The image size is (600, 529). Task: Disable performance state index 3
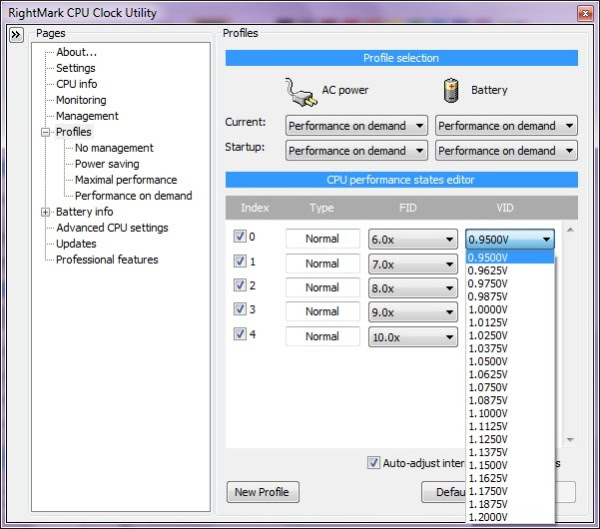click(x=240, y=309)
